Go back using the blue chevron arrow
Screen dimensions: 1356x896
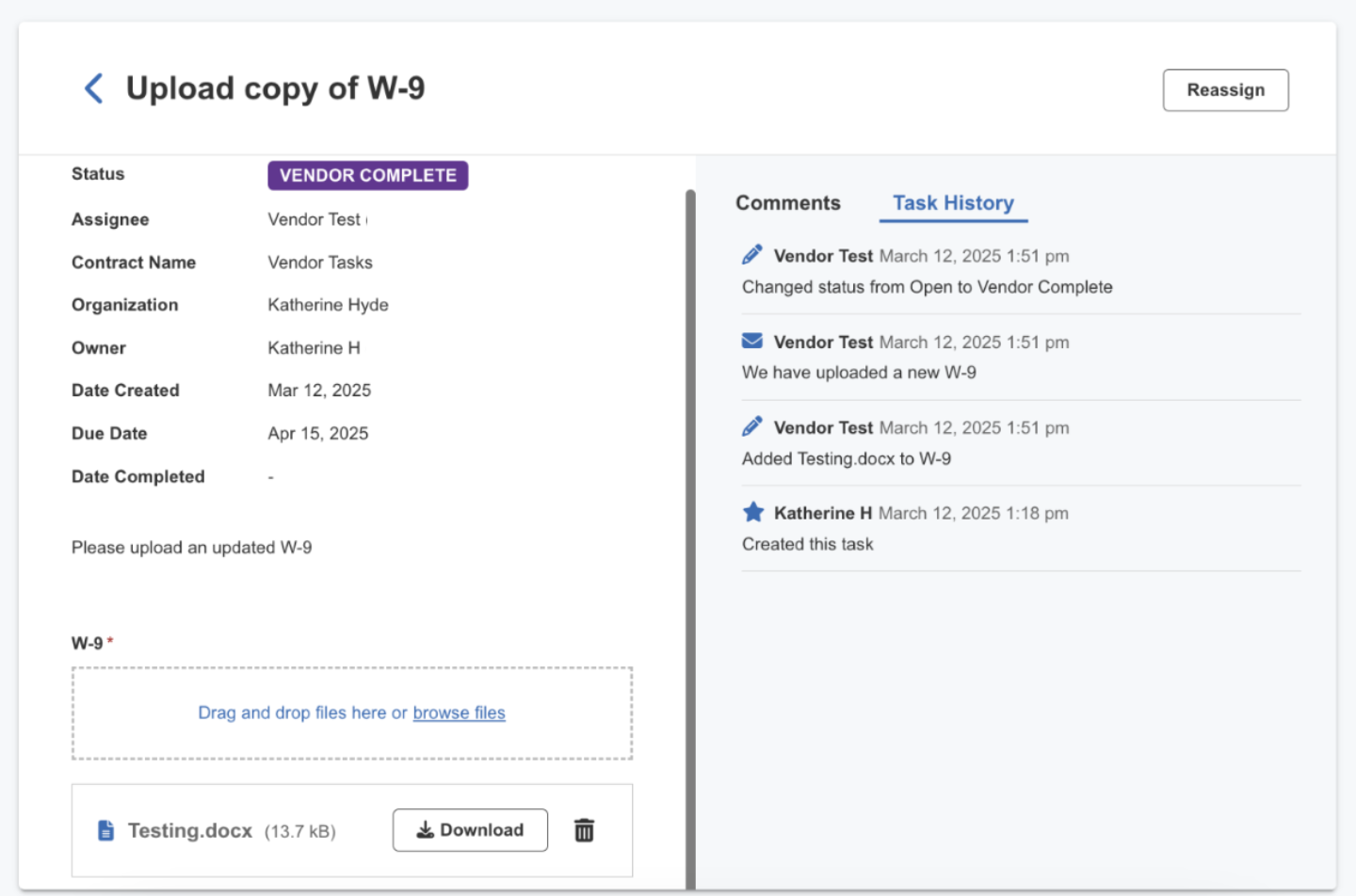click(x=93, y=88)
